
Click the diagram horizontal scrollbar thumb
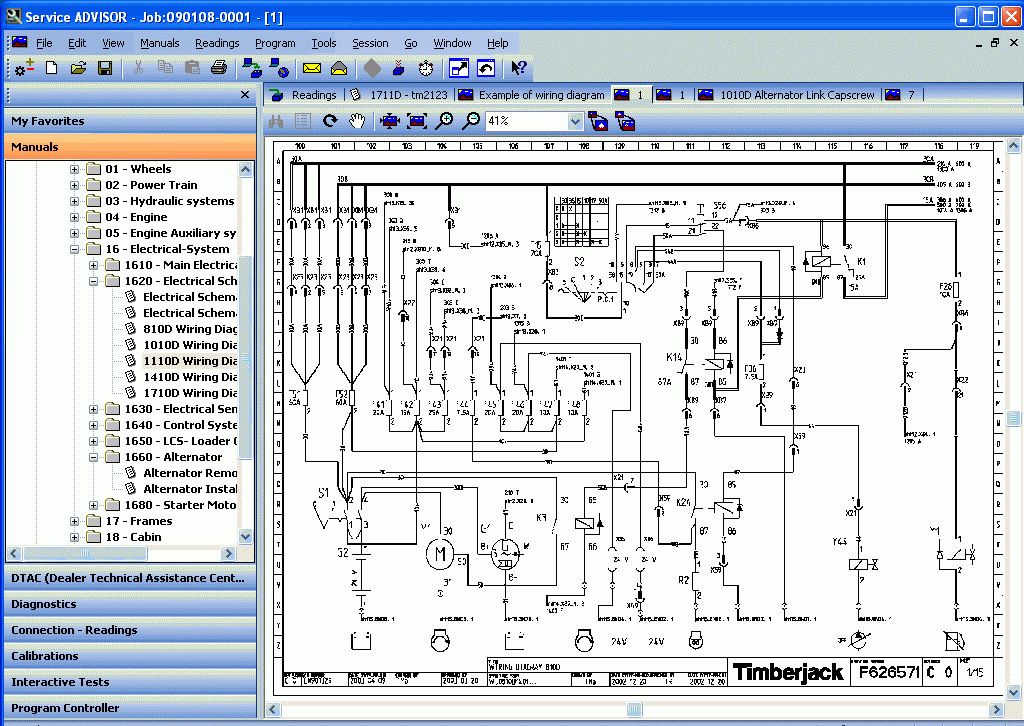tap(634, 709)
